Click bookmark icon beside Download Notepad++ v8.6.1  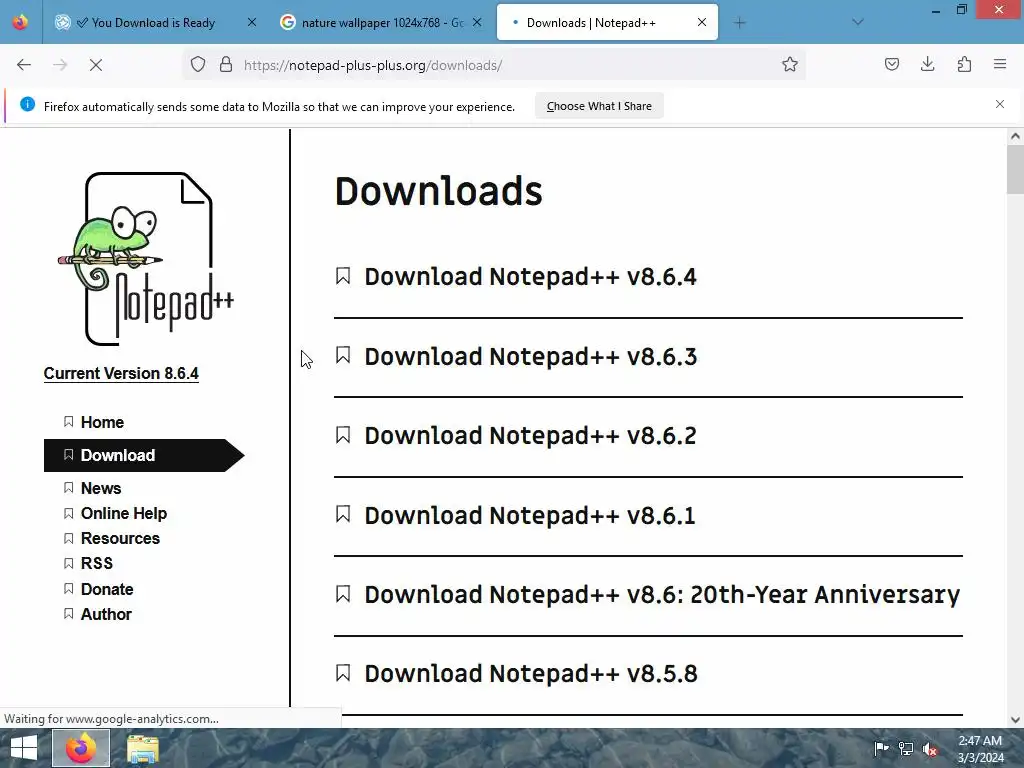(343, 515)
